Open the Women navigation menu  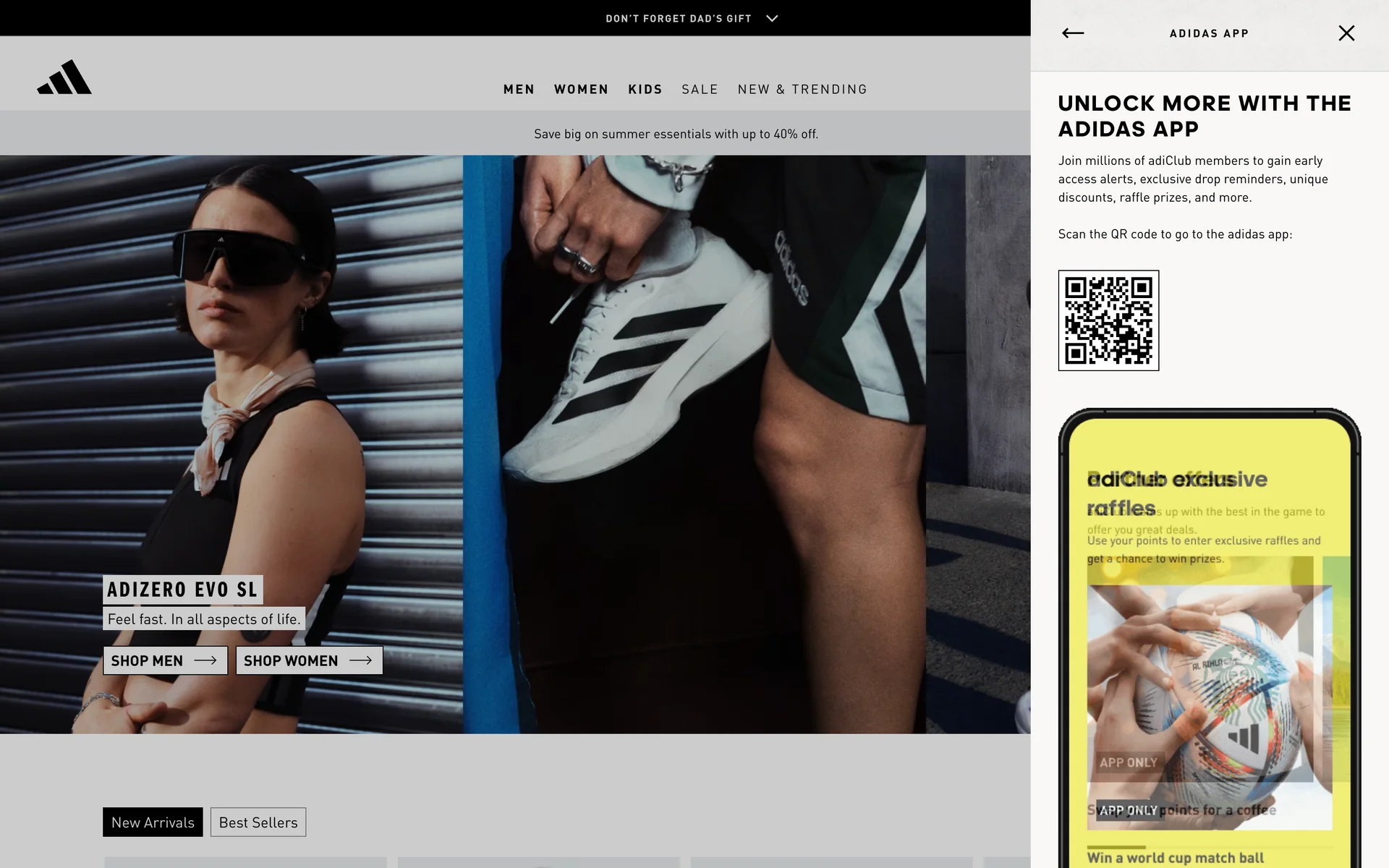point(581,89)
